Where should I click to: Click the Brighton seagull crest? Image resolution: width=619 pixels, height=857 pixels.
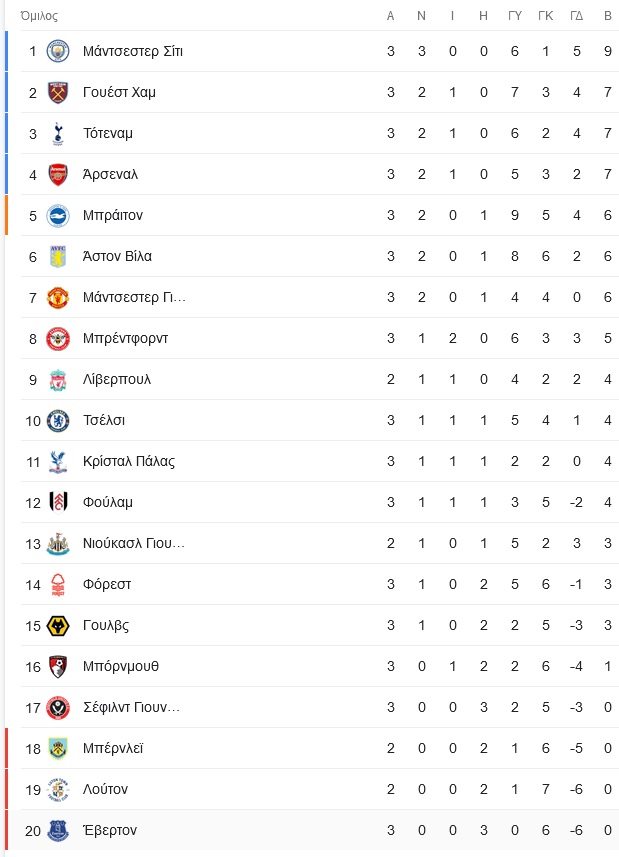pyautogui.click(x=58, y=215)
